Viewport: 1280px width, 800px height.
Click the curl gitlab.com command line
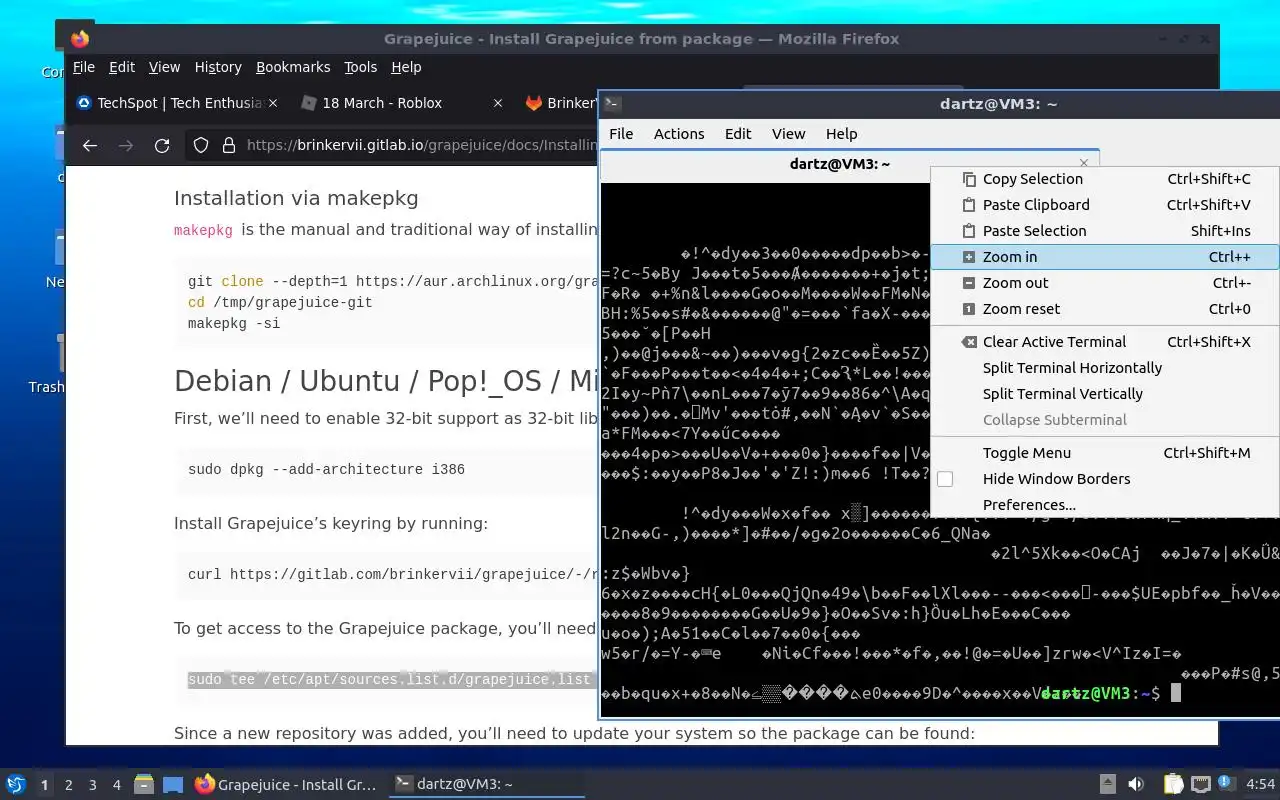[393, 574]
